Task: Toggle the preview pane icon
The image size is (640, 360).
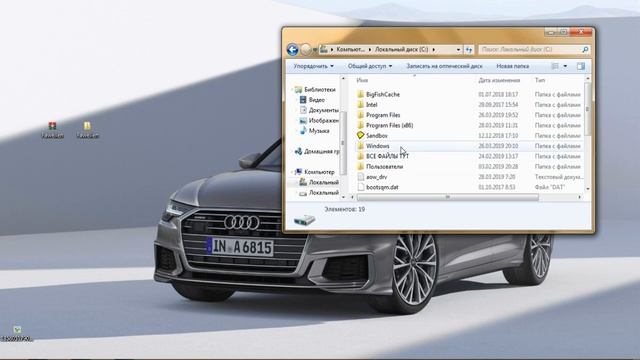Action: 581,66
